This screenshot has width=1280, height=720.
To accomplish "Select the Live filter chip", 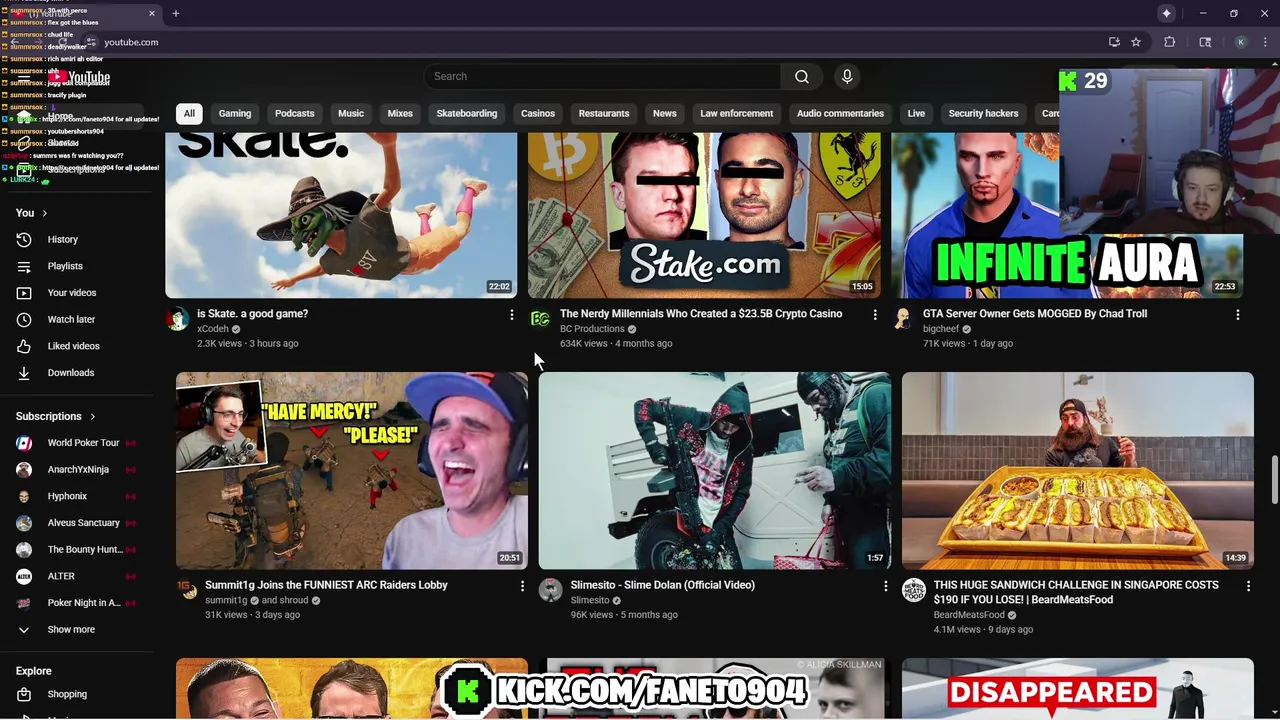I will (916, 113).
